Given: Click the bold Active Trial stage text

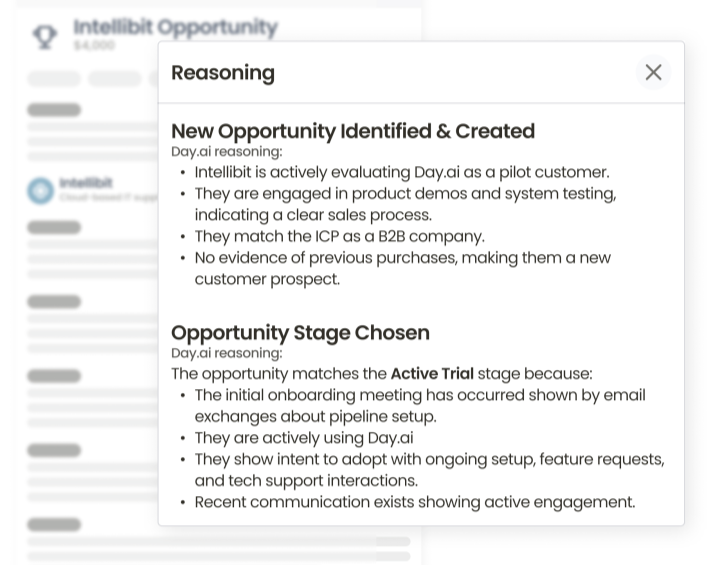Looking at the screenshot, I should tap(432, 374).
